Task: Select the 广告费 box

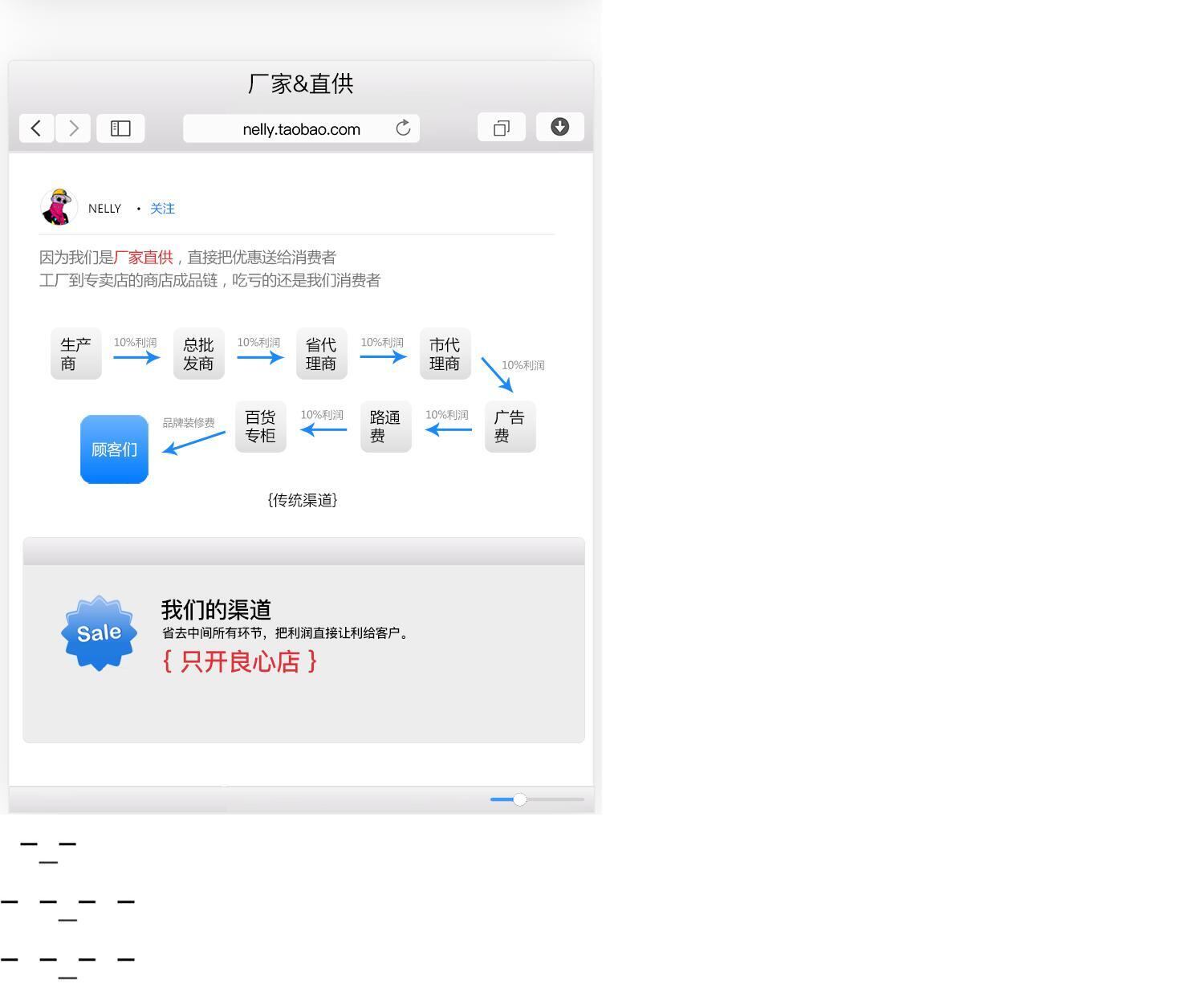Action: 510,427
